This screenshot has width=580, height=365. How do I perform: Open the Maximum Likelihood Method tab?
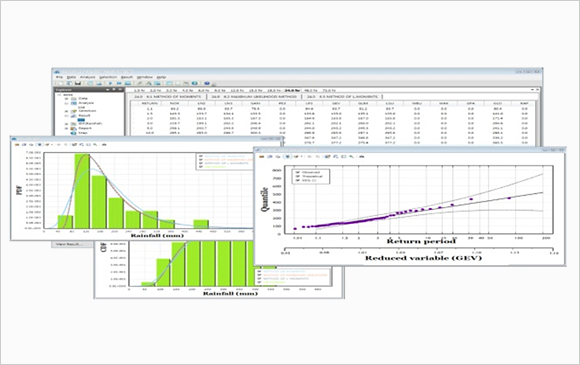254,97
